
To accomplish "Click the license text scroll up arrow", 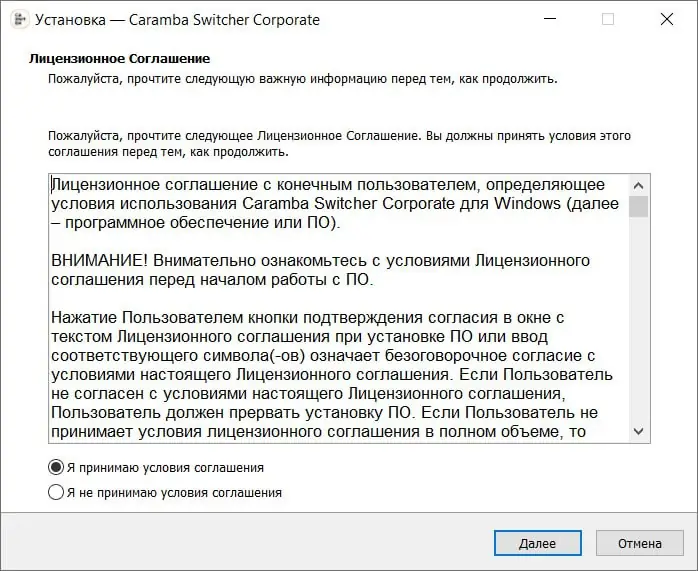I will tap(638, 185).
